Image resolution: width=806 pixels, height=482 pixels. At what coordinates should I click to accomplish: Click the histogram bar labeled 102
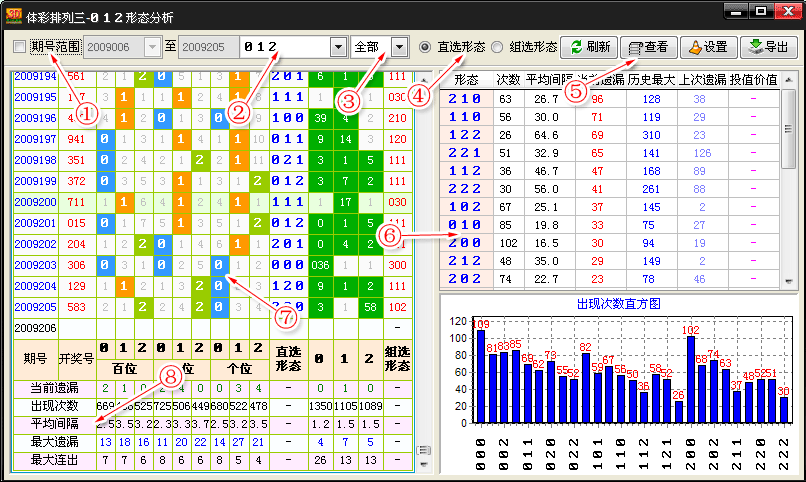[690, 379]
